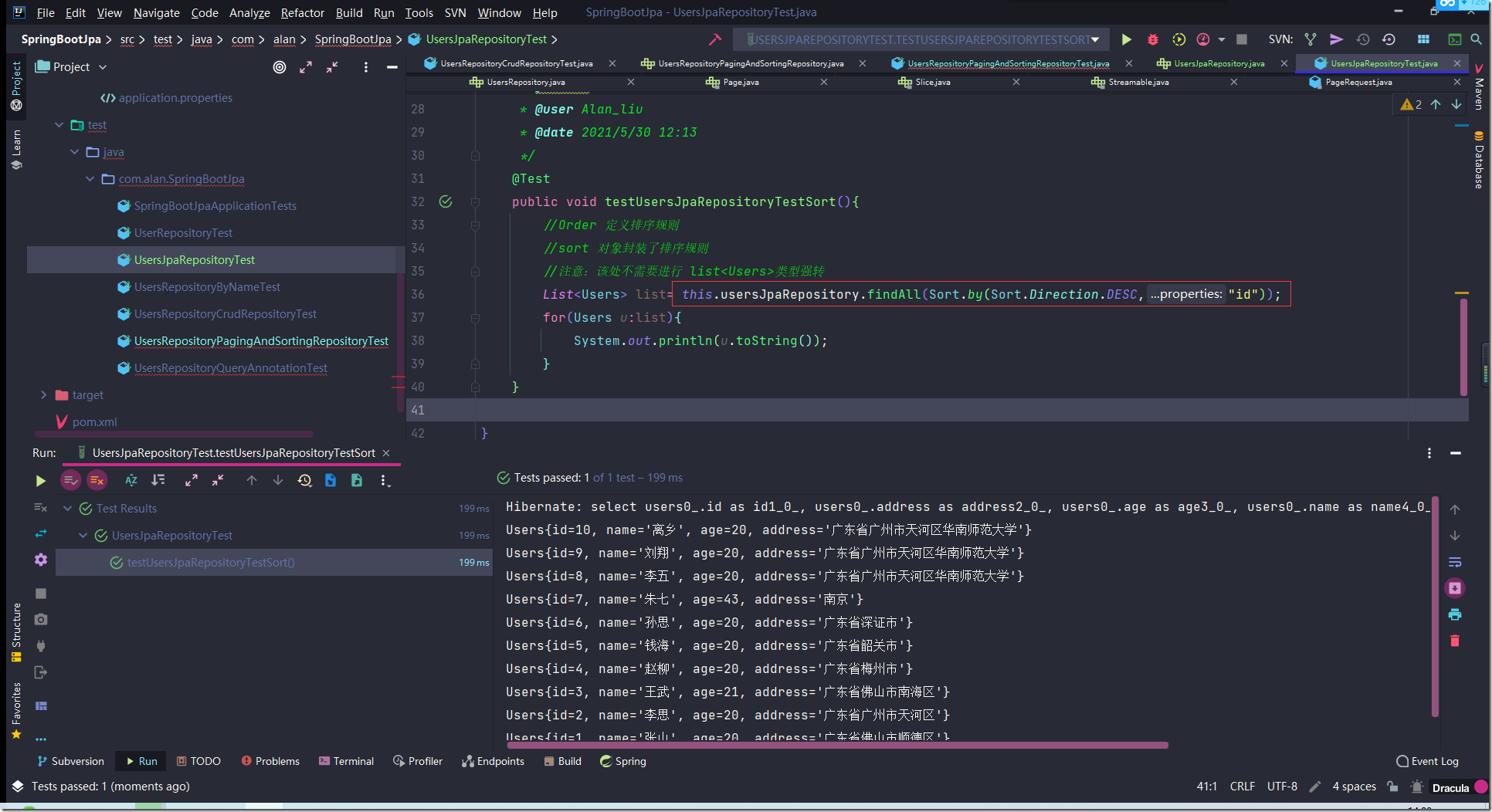Open Terminal tool window
The width and height of the screenshot is (1492, 812).
pos(346,761)
